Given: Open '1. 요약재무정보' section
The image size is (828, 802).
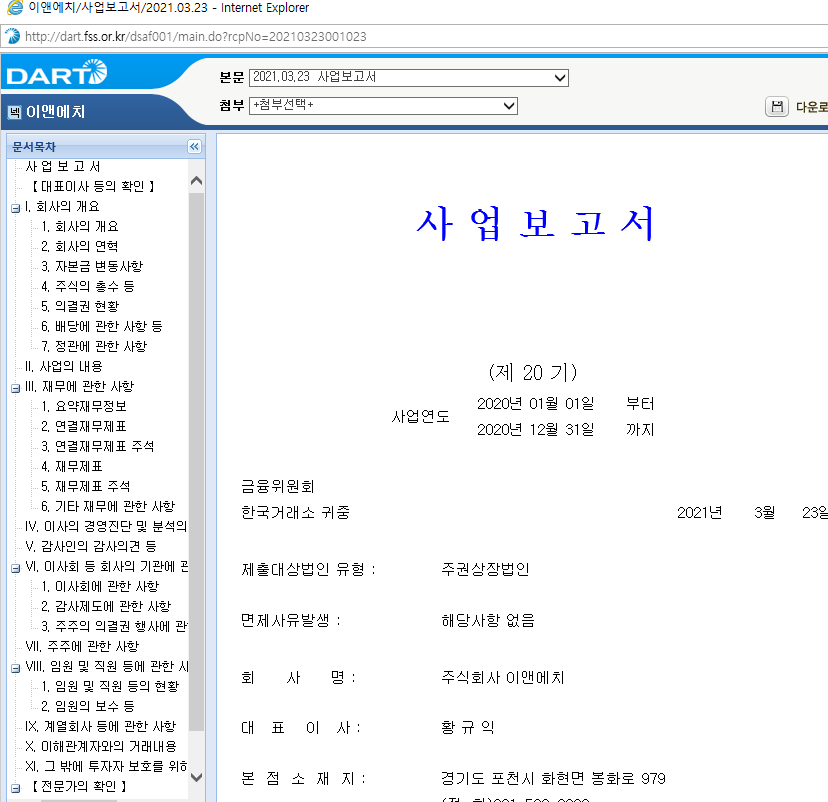Looking at the screenshot, I should point(84,407).
